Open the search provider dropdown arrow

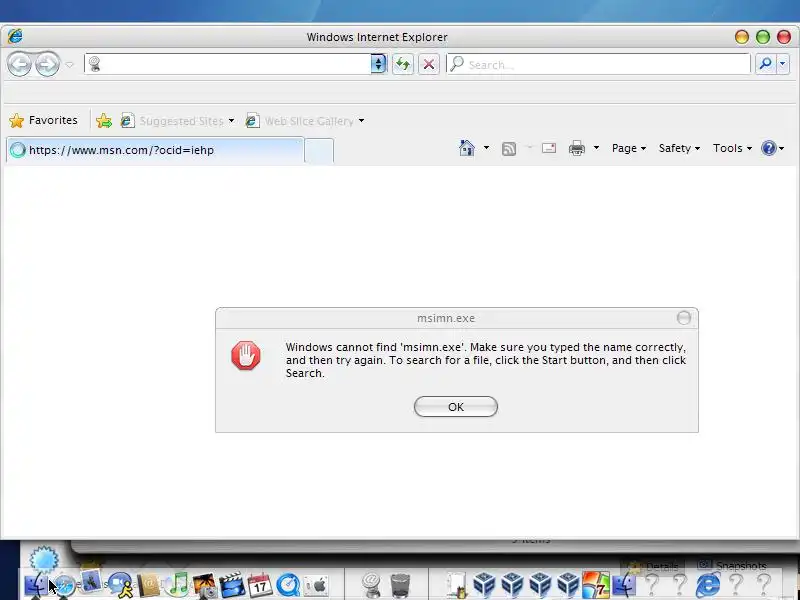(x=783, y=64)
